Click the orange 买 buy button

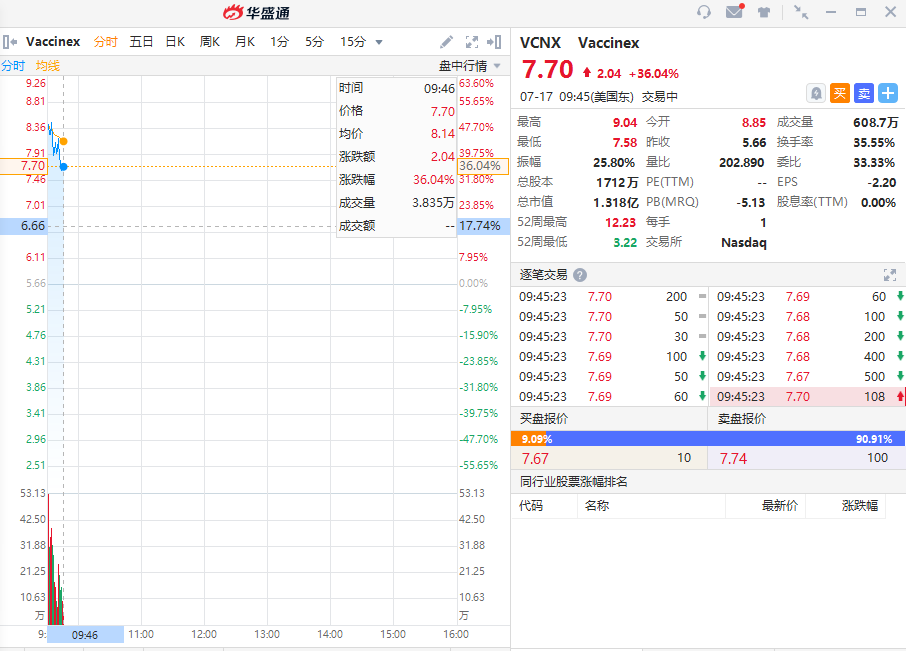[x=840, y=93]
